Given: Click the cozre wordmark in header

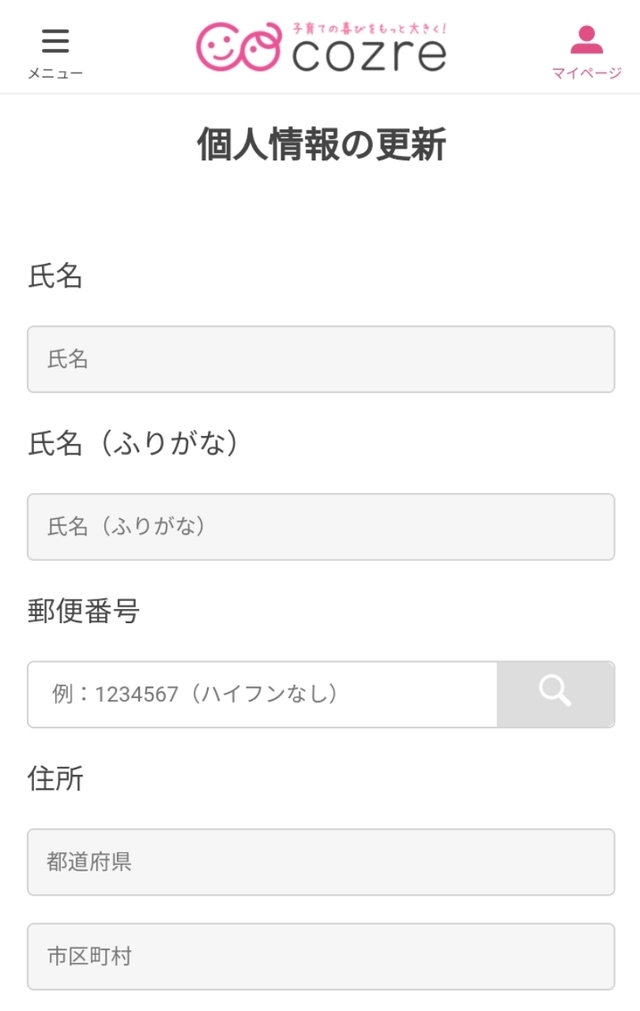Looking at the screenshot, I should [368, 55].
